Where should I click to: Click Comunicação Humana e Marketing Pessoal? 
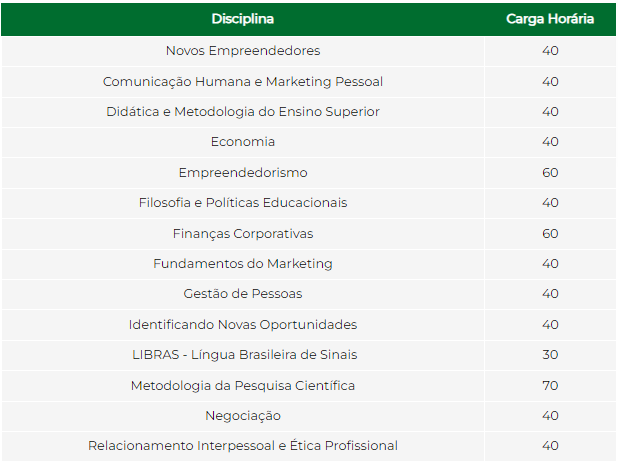pyautogui.click(x=243, y=81)
